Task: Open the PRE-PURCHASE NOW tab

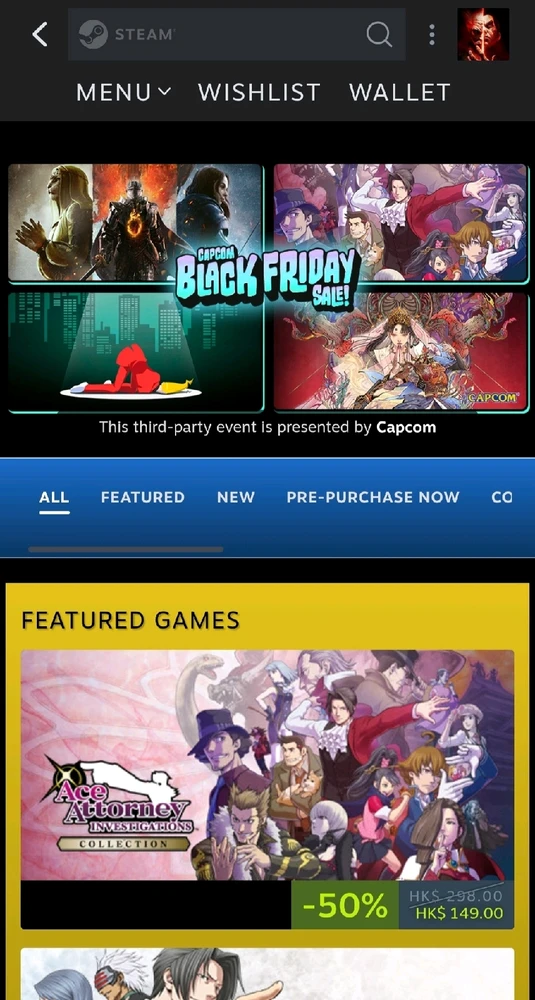Action: (x=373, y=497)
